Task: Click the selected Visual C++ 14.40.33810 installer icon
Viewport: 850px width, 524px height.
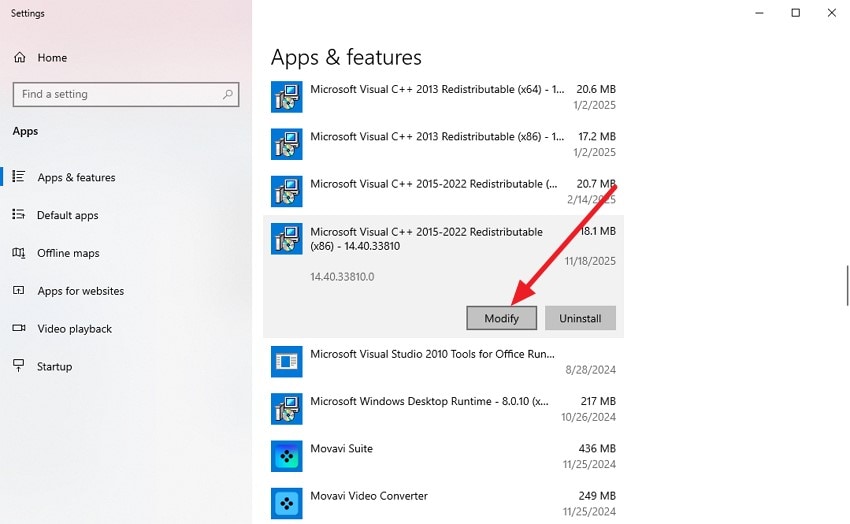Action: (287, 239)
